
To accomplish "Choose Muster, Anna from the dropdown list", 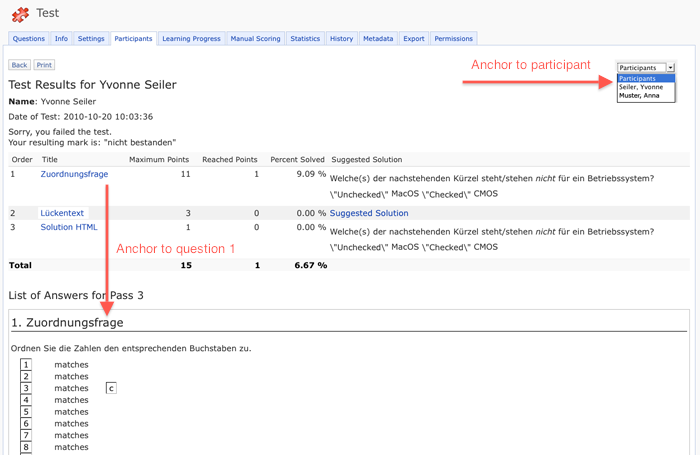I will coord(639,96).
